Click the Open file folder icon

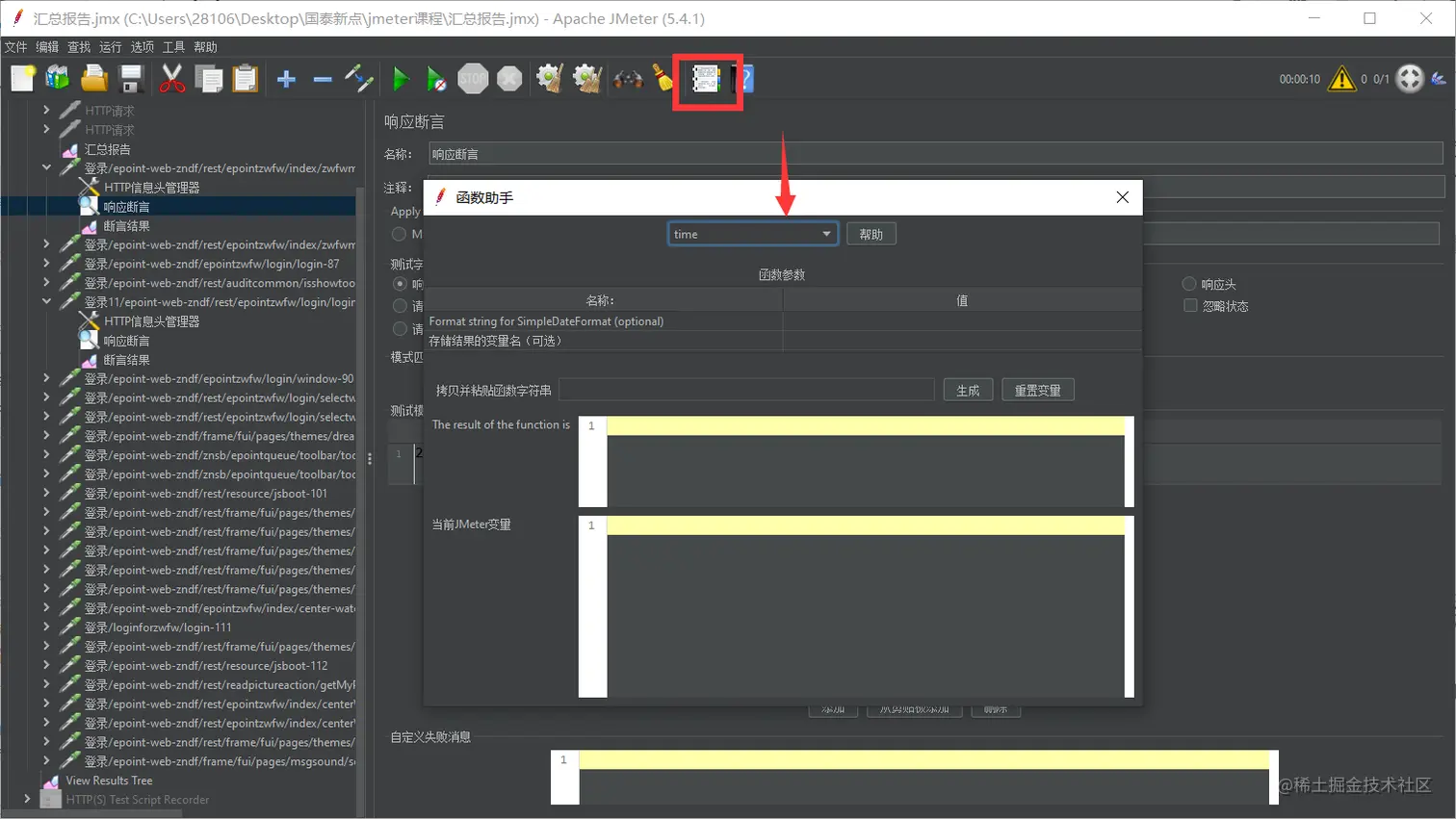tap(94, 79)
